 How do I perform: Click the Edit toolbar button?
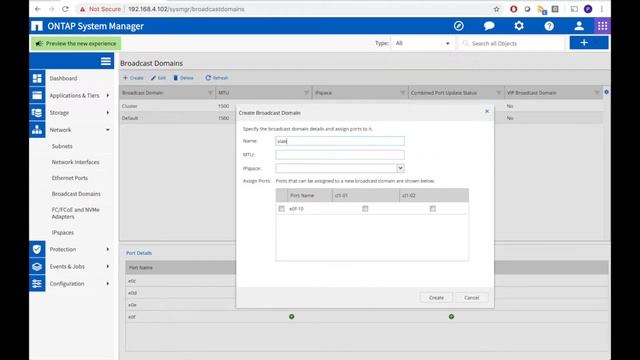pyautogui.click(x=158, y=78)
